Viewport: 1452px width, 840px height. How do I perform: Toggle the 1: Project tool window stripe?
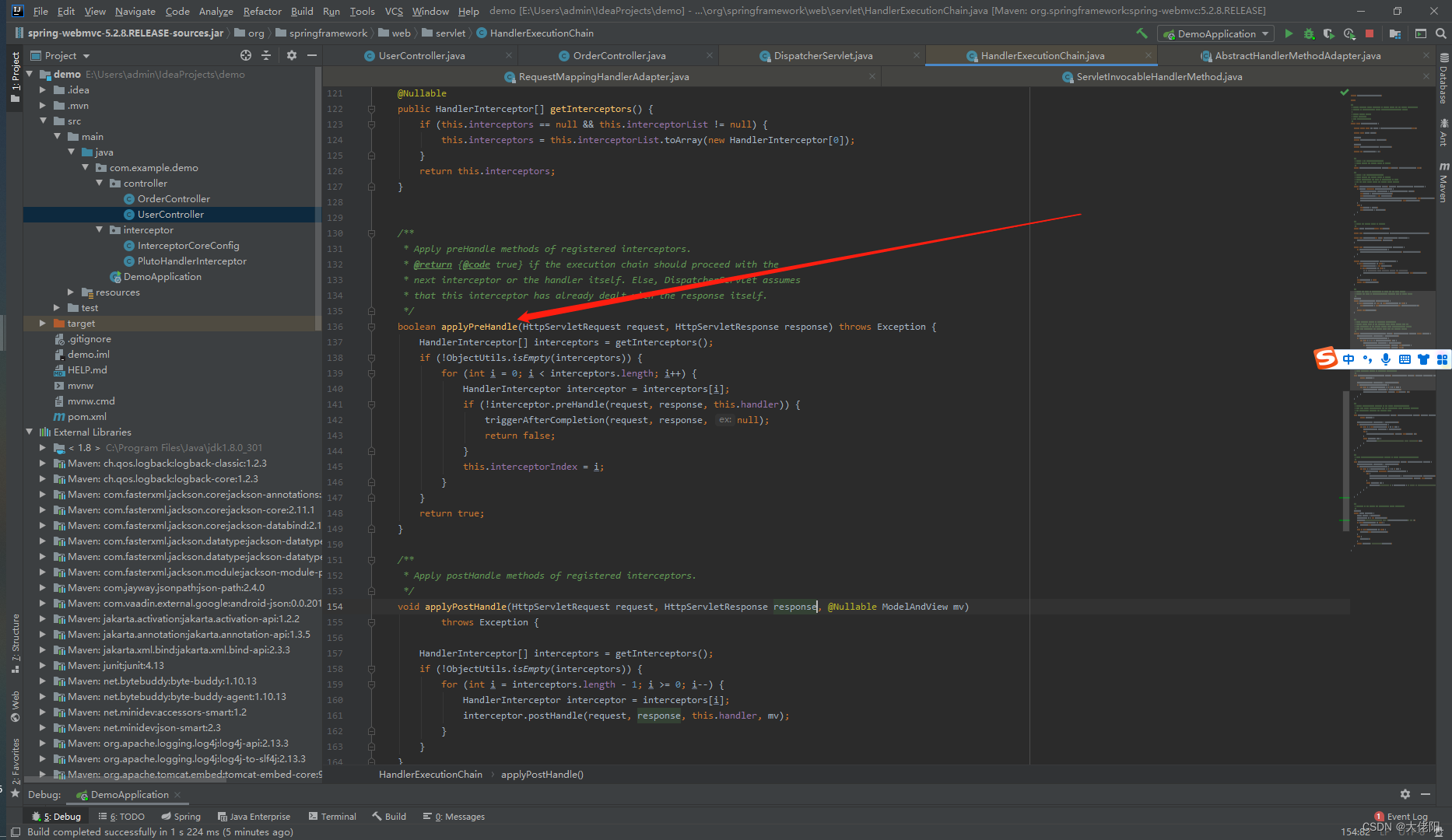tap(15, 76)
